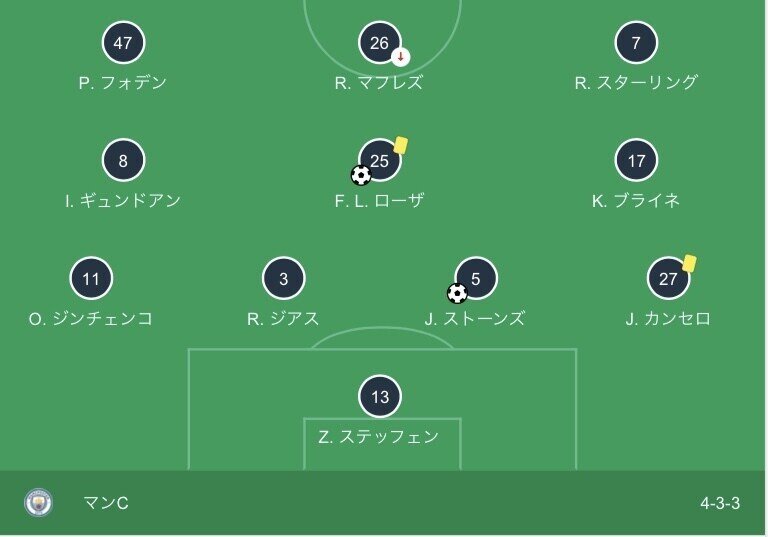Click the マンC team name
The image size is (768, 537).
106,503
